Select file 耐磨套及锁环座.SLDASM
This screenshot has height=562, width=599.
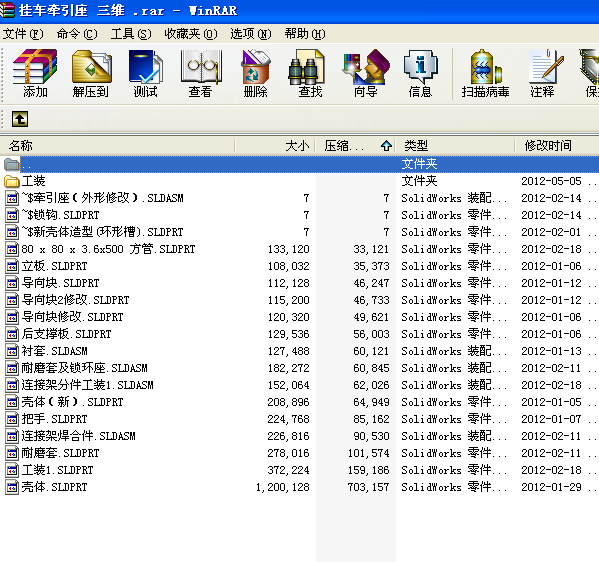coord(84,368)
